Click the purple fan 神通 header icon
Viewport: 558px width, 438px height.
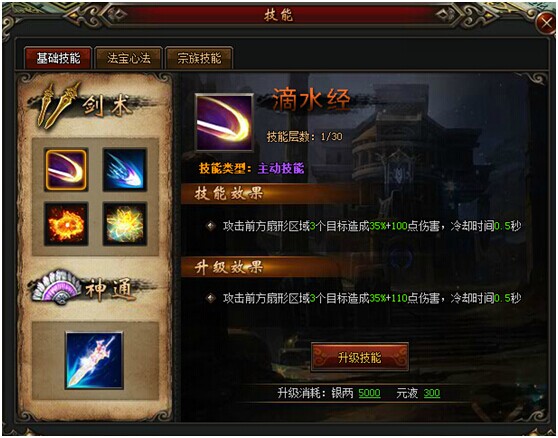click(57, 287)
